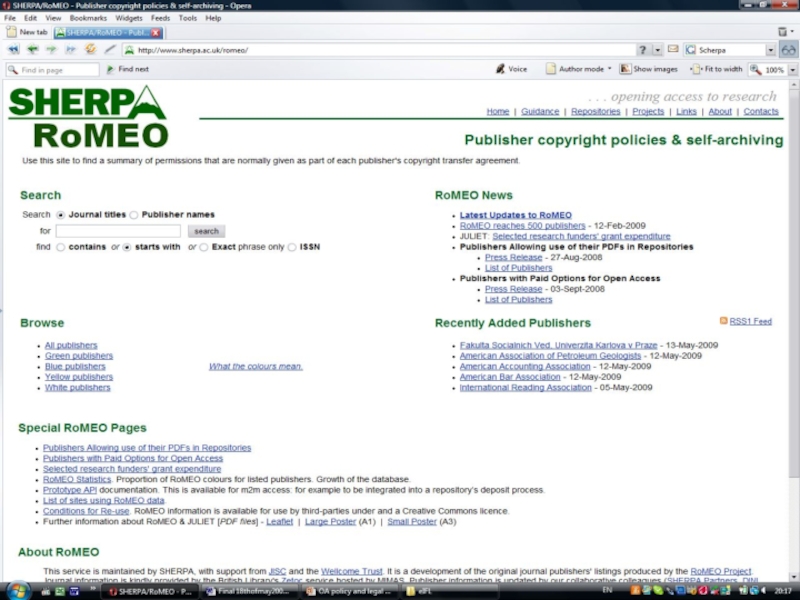
Task: Select the starts with radio button
Action: coord(127,247)
